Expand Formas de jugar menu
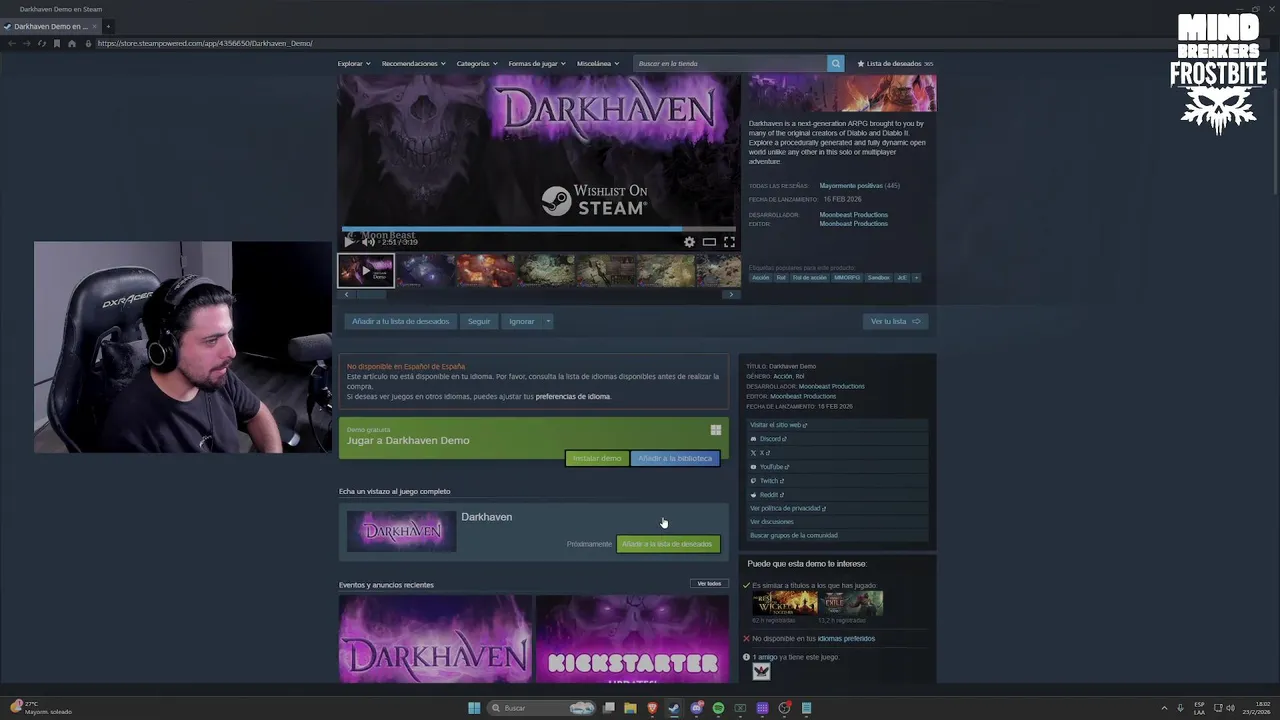1280x720 pixels. [x=537, y=63]
